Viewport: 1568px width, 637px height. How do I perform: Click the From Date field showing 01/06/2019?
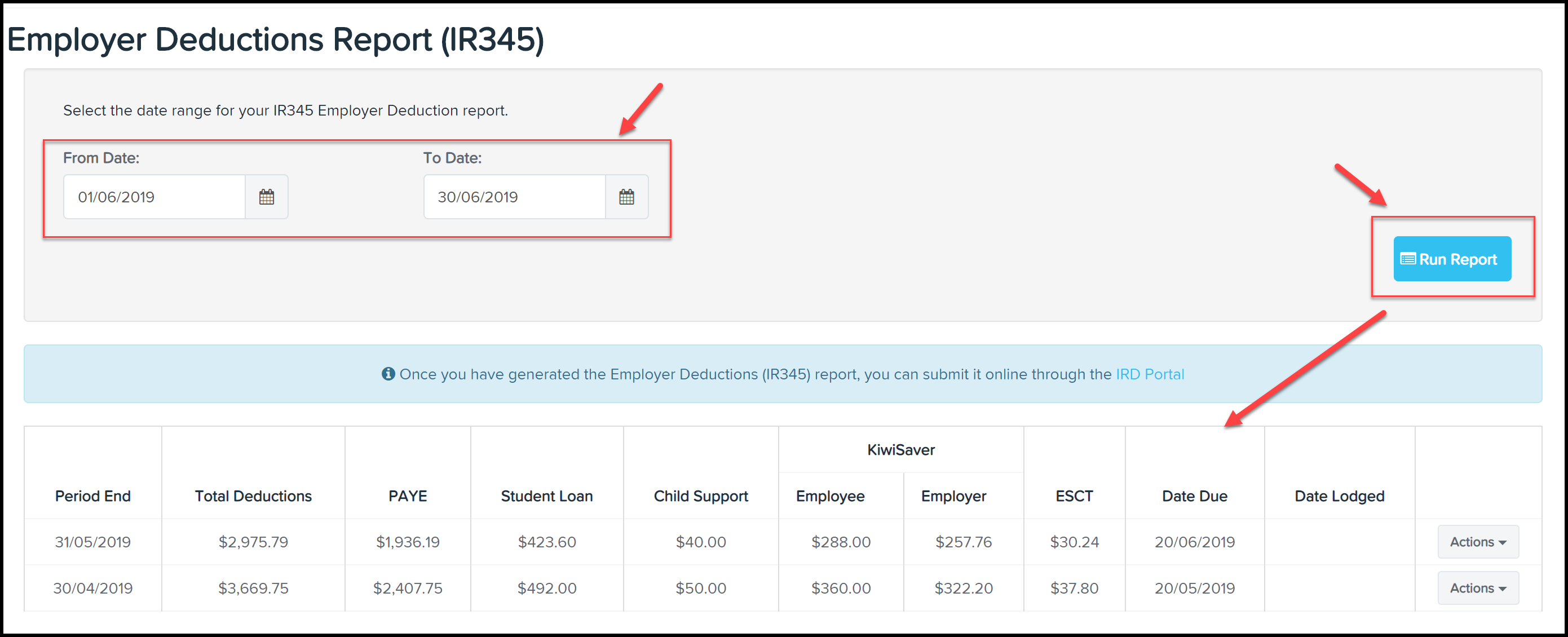point(154,197)
